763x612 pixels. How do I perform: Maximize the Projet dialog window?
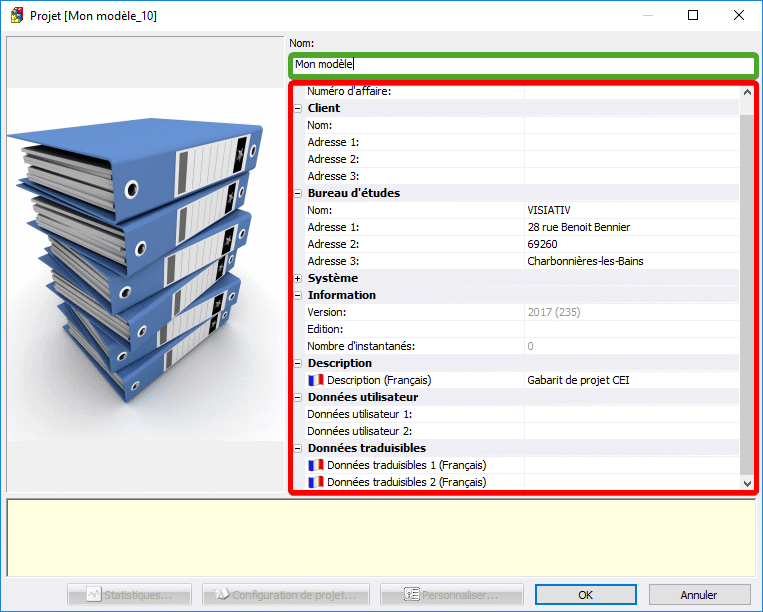click(x=693, y=16)
